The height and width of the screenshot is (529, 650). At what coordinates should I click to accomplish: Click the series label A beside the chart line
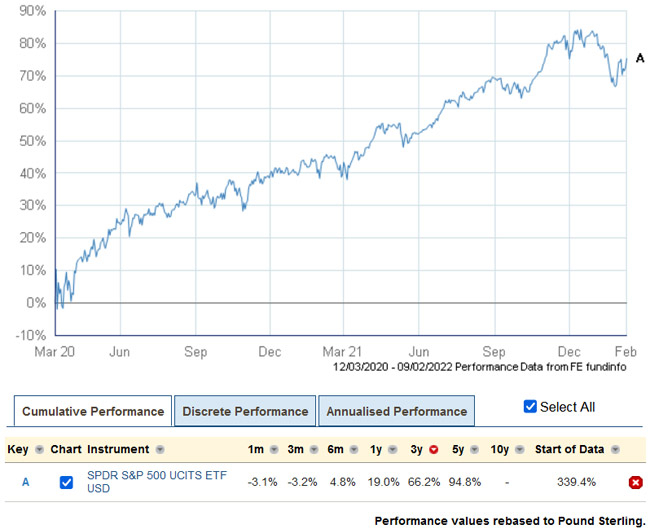point(640,58)
